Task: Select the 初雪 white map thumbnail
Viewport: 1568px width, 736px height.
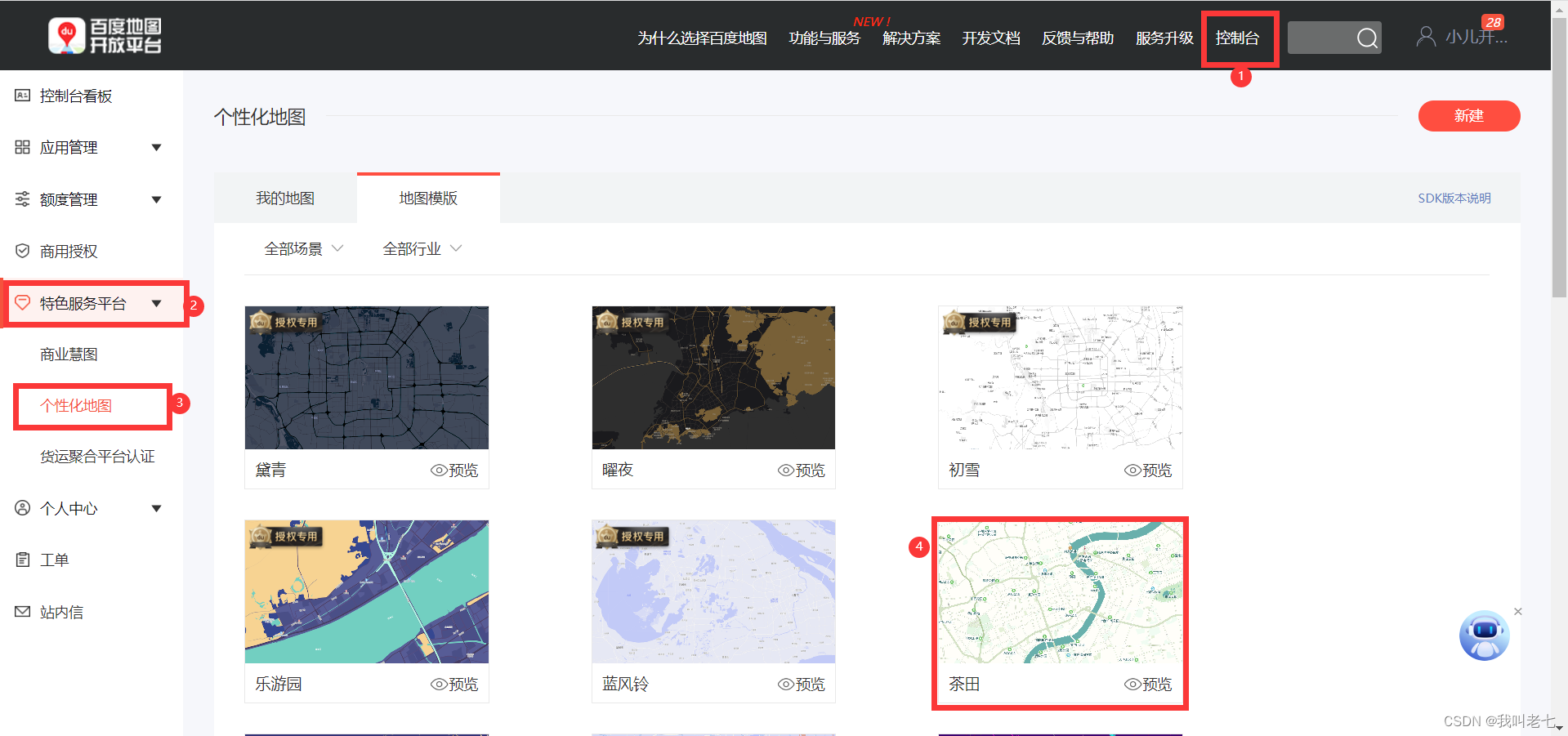Action: 1061,377
